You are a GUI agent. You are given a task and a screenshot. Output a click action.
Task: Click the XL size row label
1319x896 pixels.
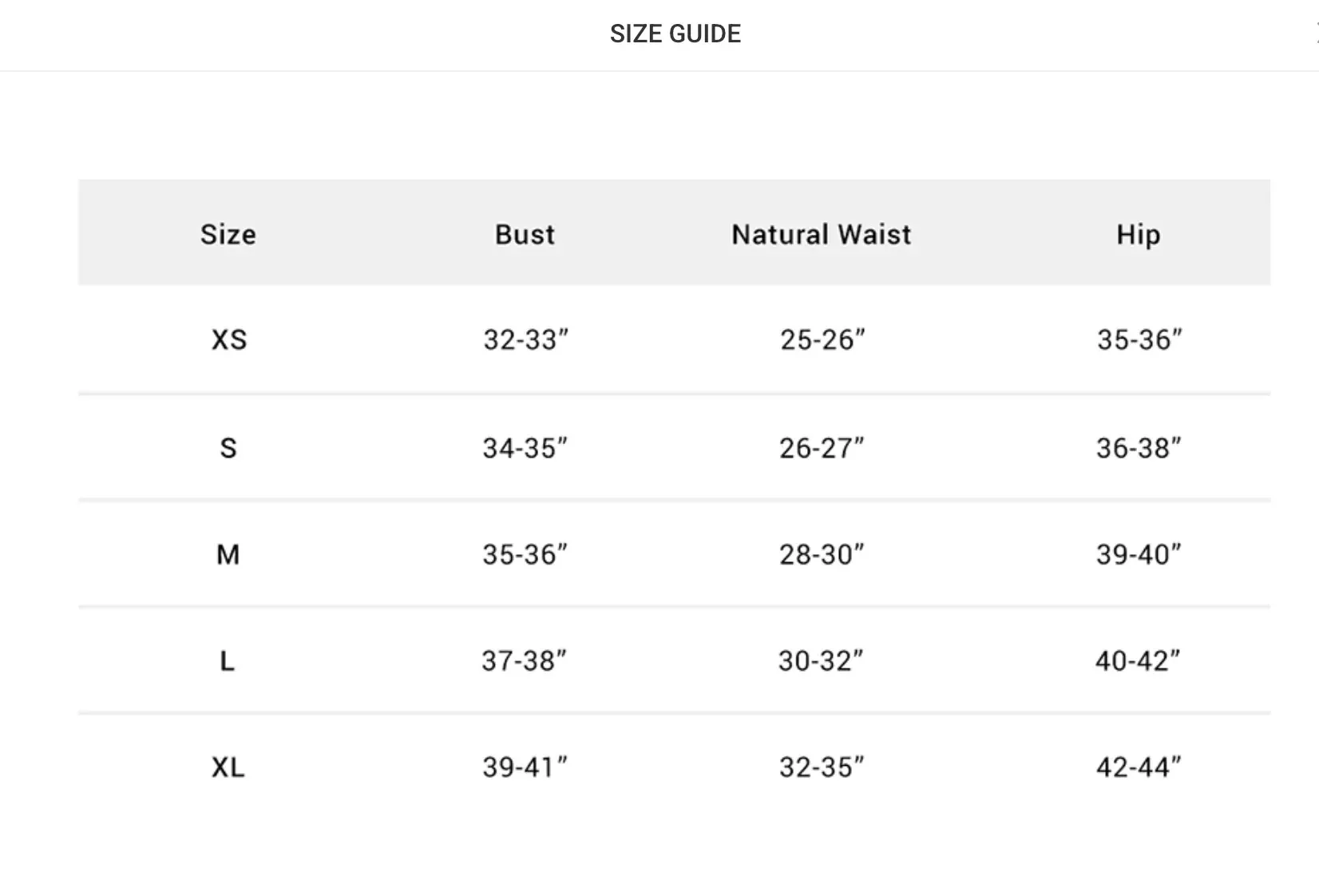point(228,767)
